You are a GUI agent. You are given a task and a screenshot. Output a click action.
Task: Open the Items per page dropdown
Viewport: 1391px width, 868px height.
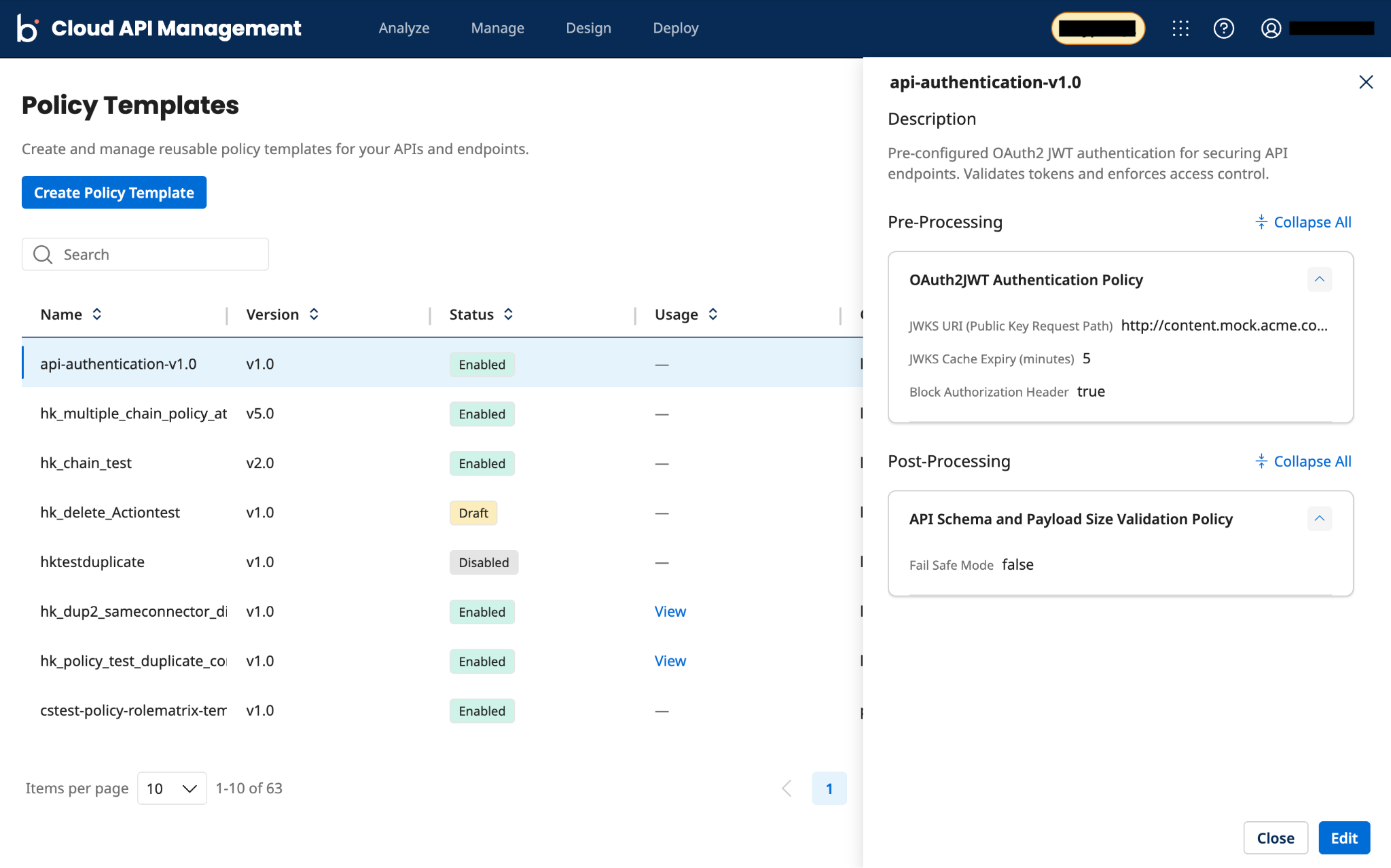172,788
